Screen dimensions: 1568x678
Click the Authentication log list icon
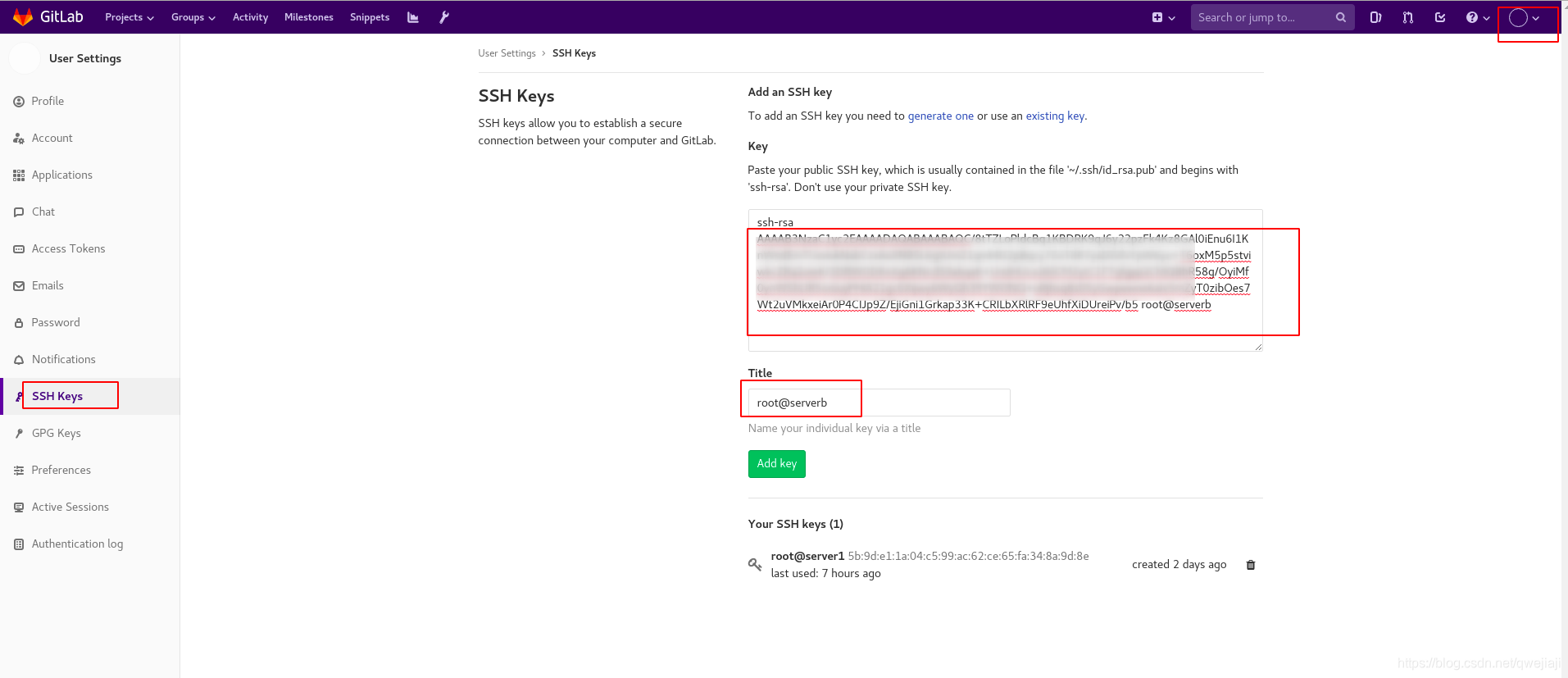coord(19,544)
